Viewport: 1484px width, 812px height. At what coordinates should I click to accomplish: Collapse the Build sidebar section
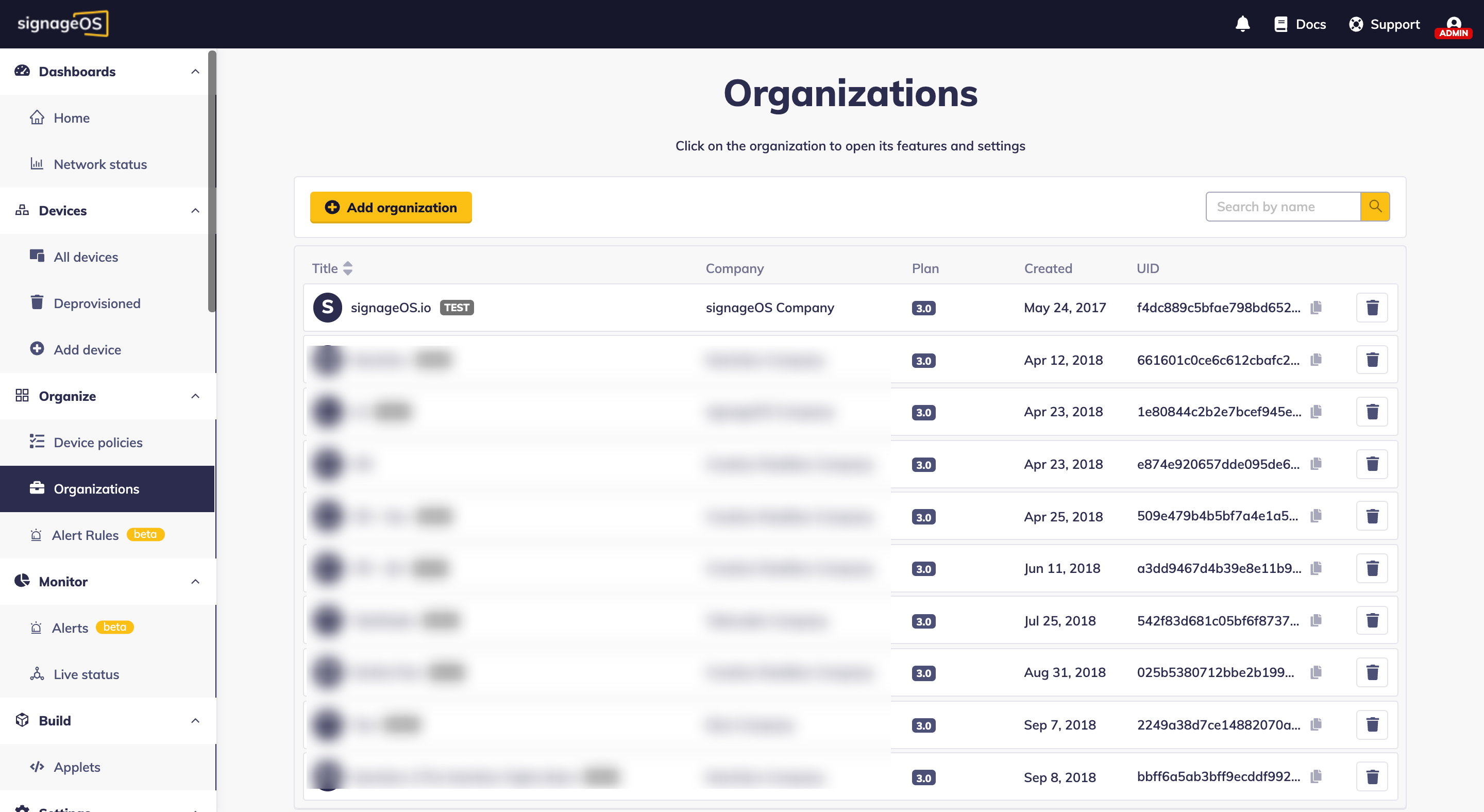coord(195,721)
